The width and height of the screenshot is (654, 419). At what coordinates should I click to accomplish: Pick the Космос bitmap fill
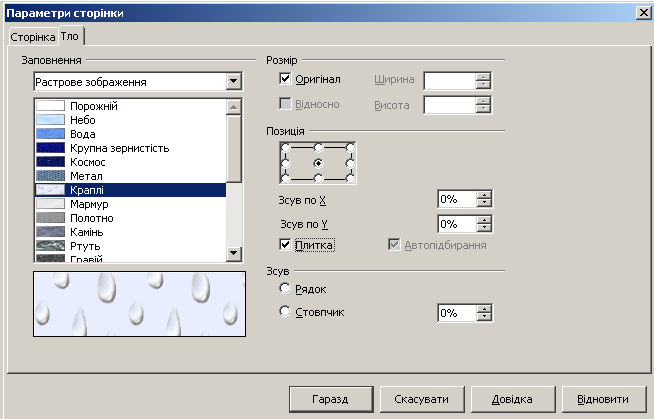tap(131, 162)
